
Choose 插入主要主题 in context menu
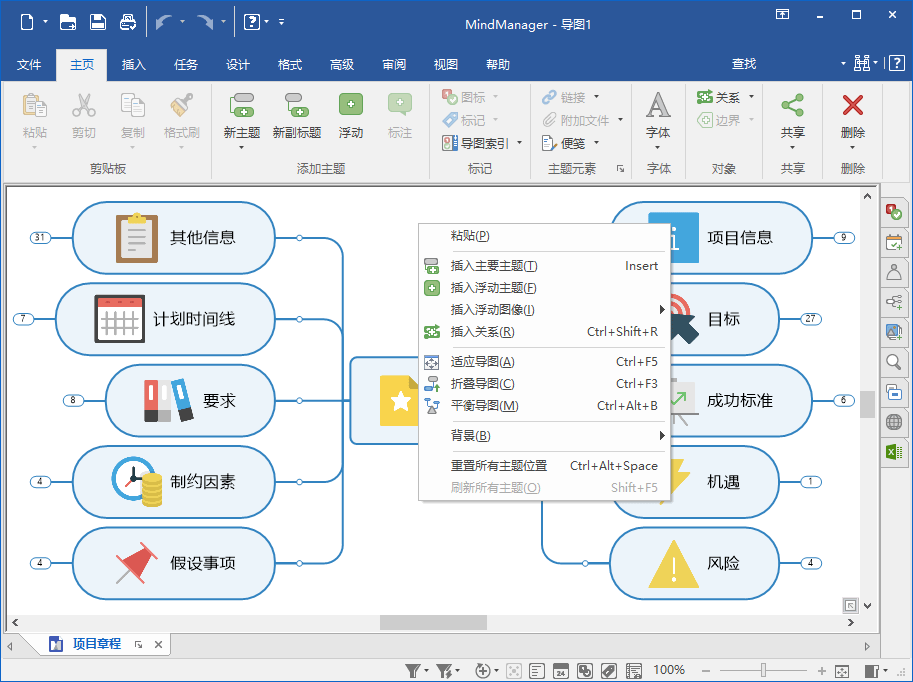(544, 266)
